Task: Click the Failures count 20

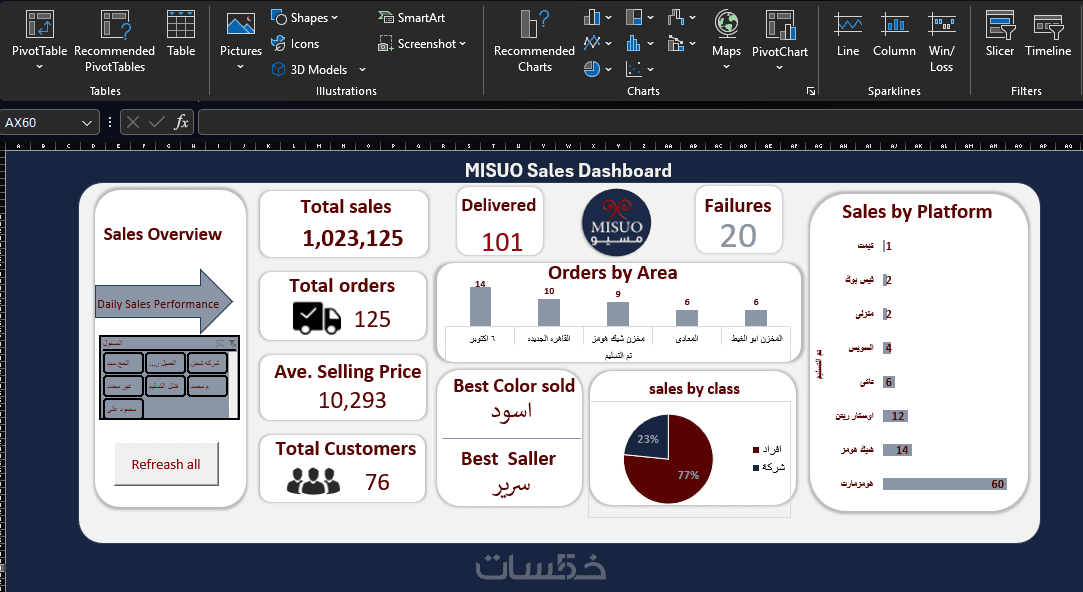Action: pos(738,236)
